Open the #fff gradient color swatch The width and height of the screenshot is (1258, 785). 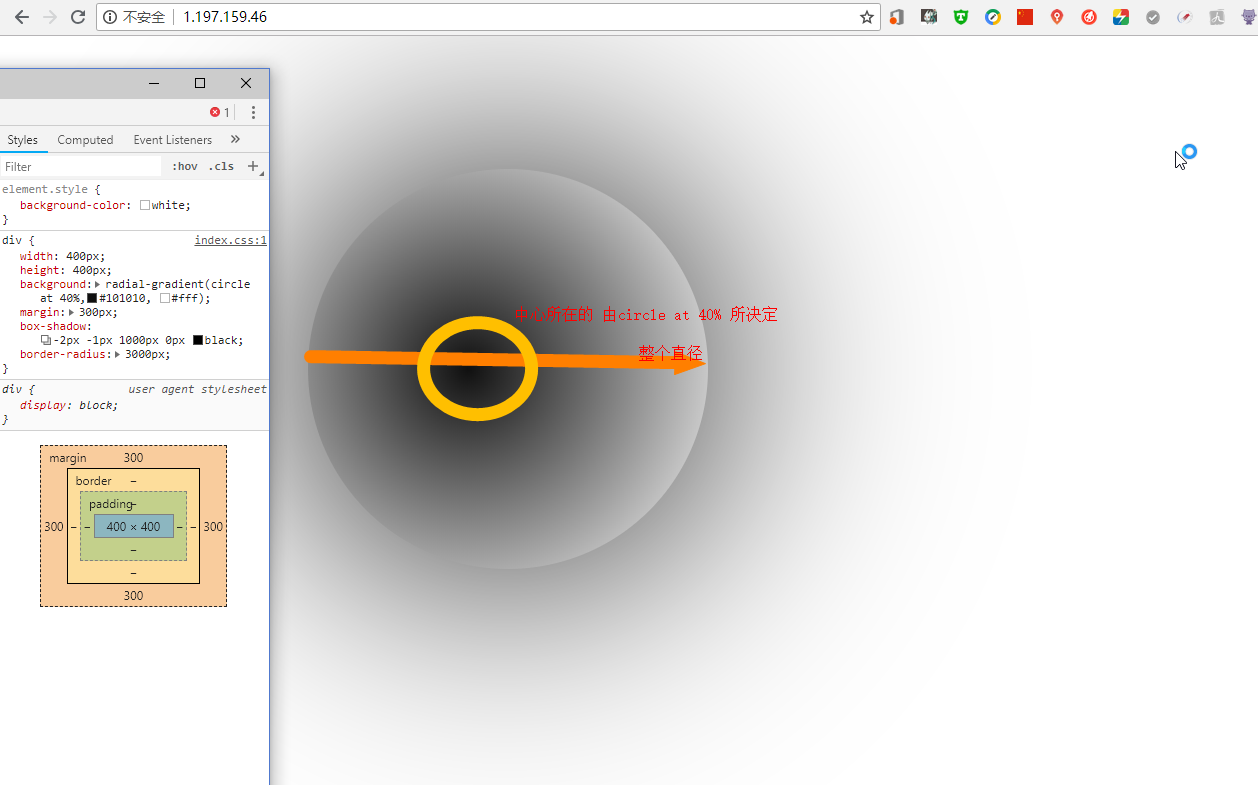pyautogui.click(x=165, y=298)
